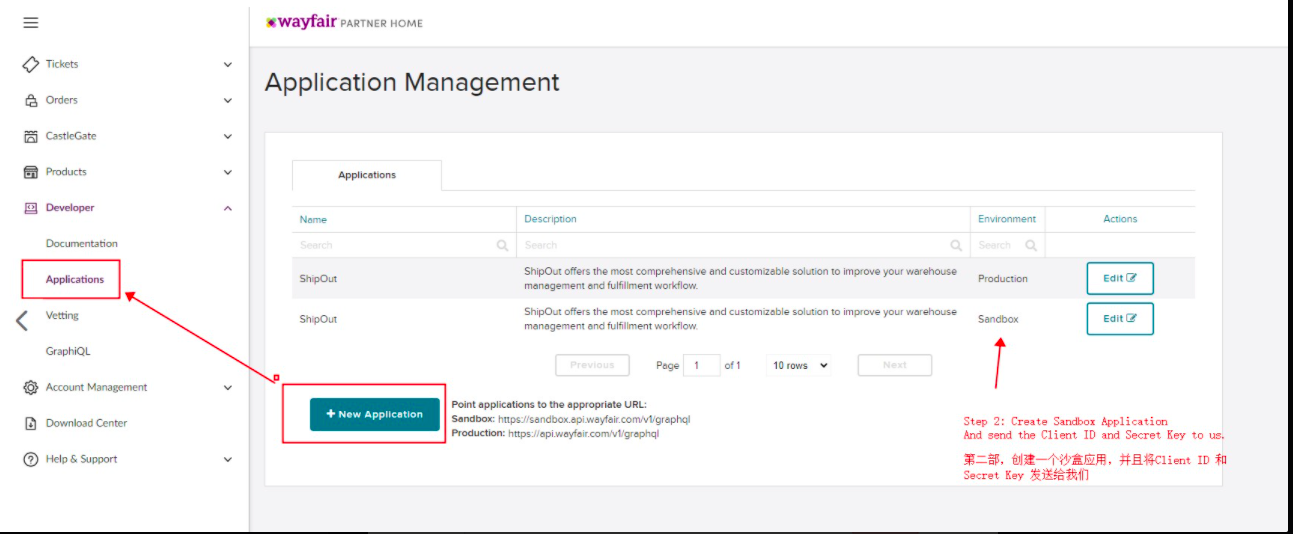Screen dimensions: 1293x534
Task: Open Developer in the sidebar
Action: point(70,208)
